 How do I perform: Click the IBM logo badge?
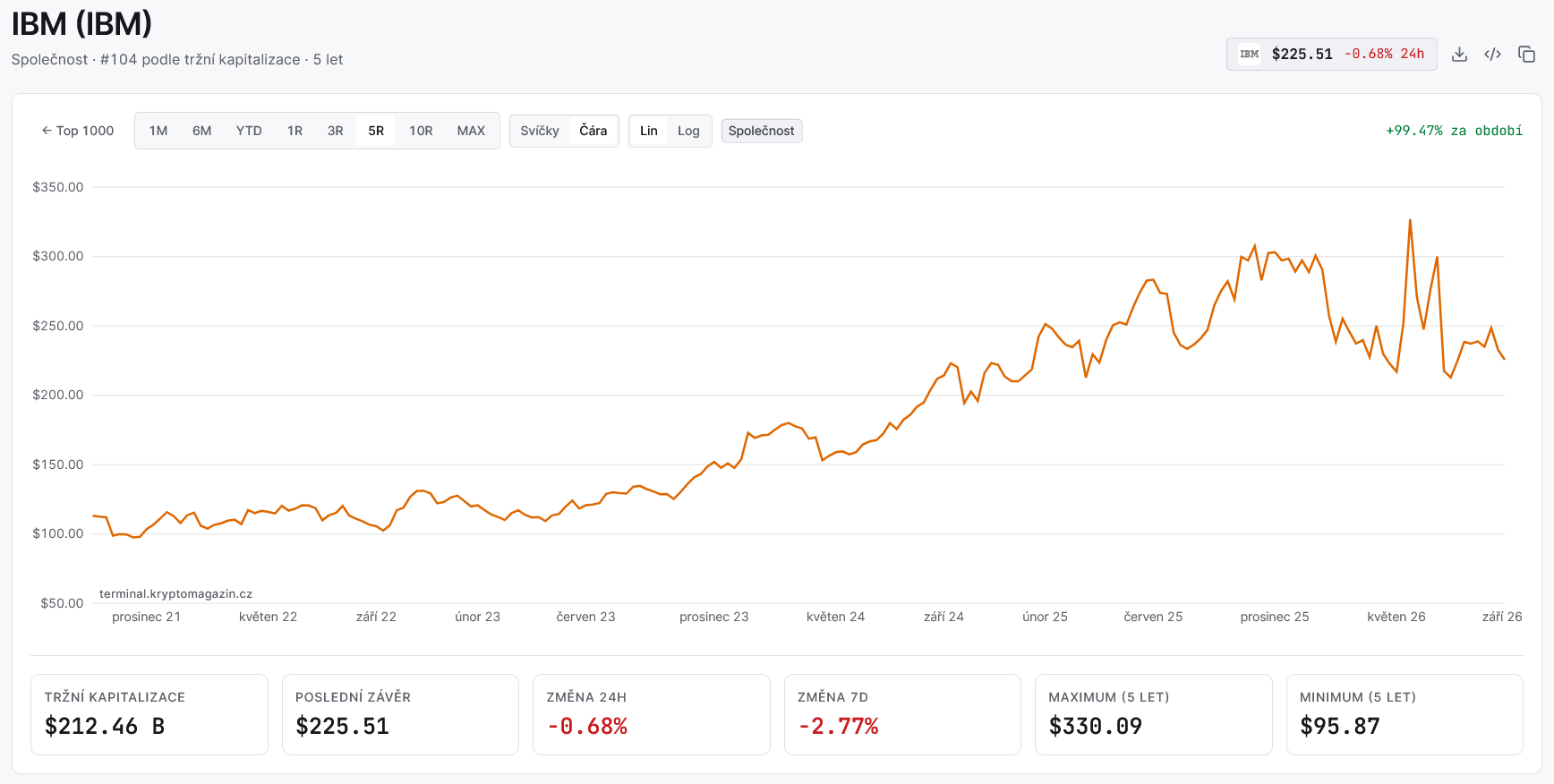pos(1249,55)
